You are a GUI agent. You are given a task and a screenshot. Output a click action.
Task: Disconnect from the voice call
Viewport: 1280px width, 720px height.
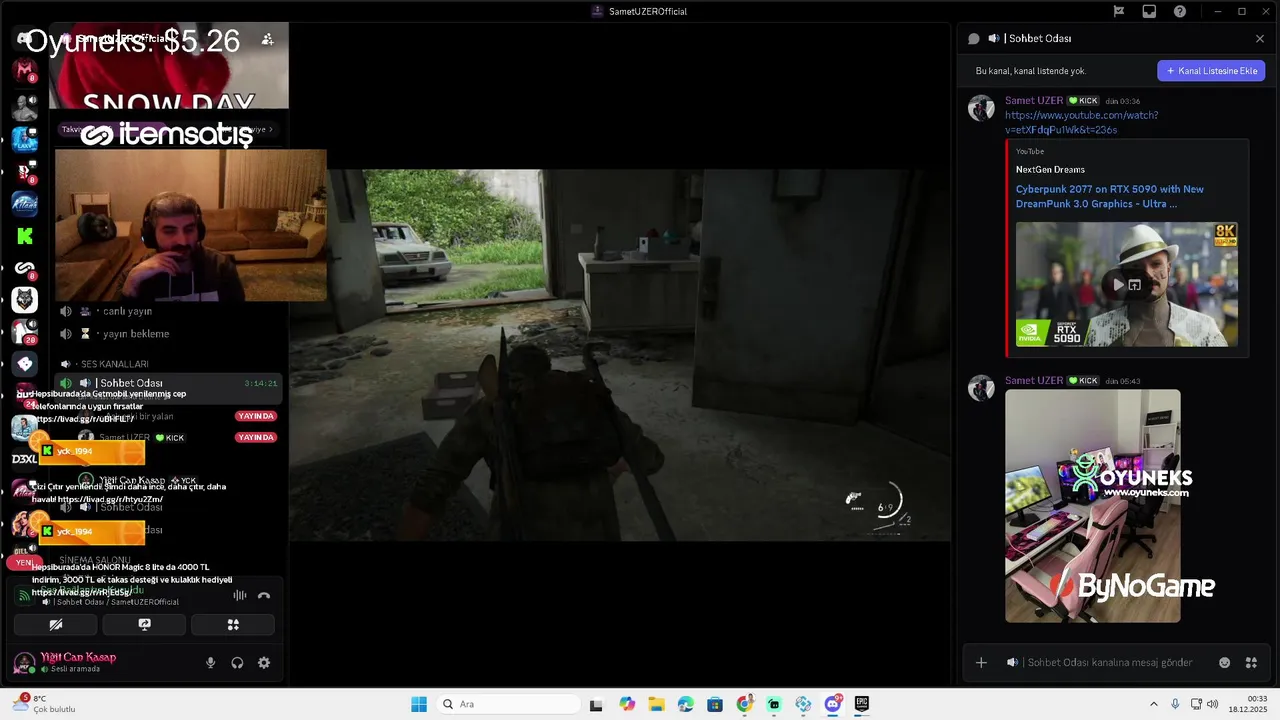tap(264, 596)
